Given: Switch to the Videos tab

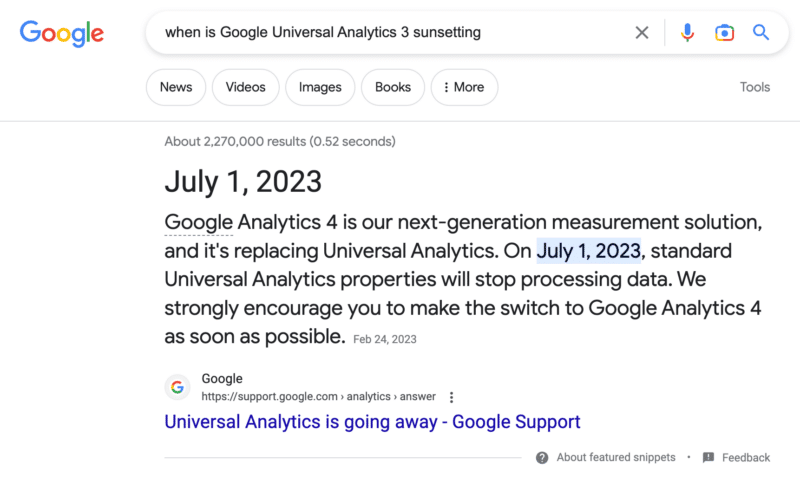Looking at the screenshot, I should pos(245,87).
